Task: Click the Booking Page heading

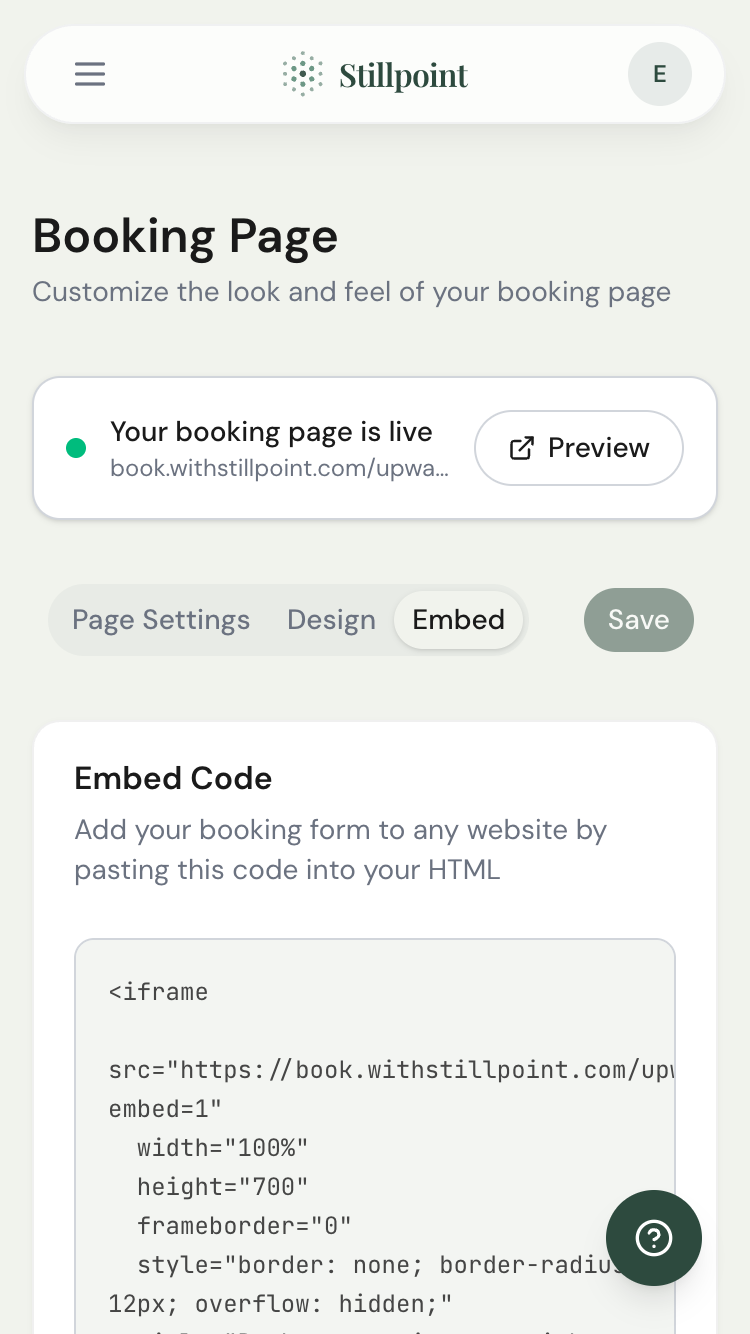Action: coord(185,237)
